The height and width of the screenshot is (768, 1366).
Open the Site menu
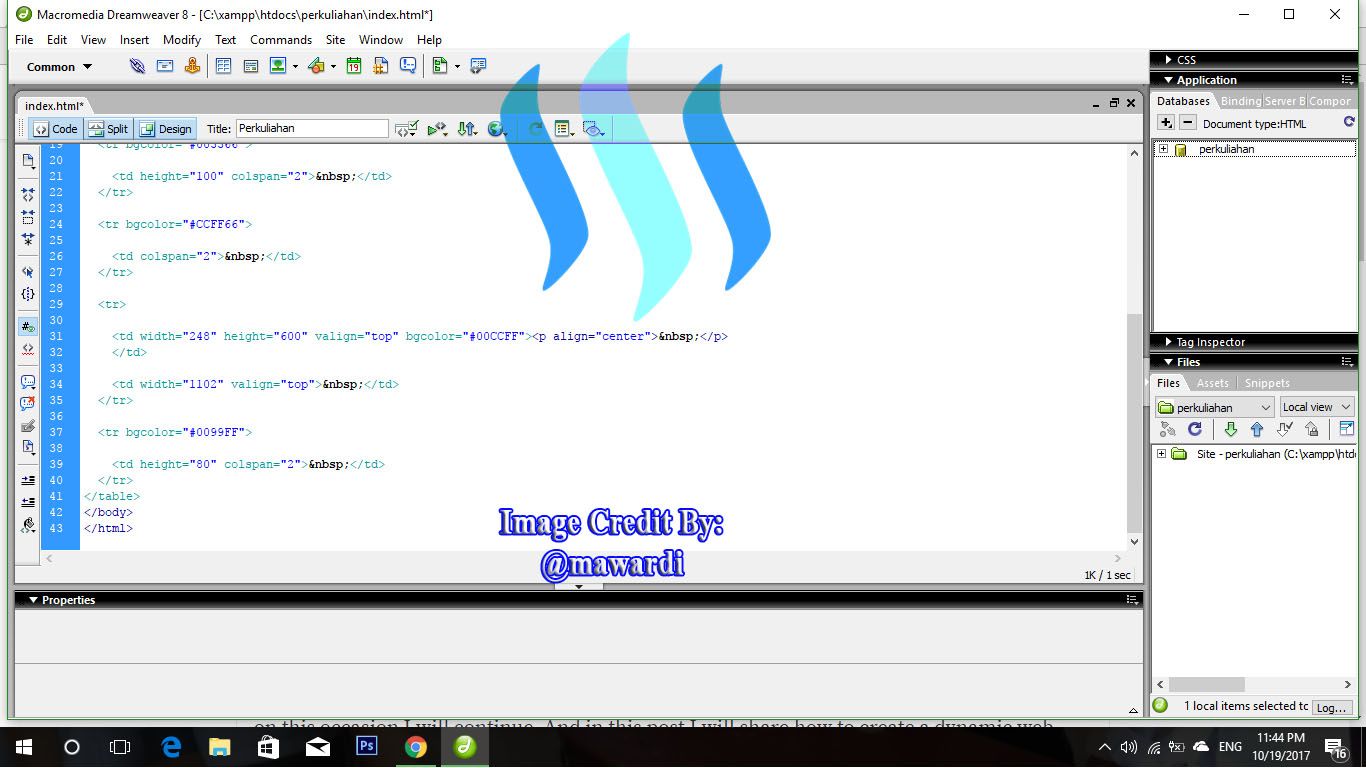click(x=335, y=40)
